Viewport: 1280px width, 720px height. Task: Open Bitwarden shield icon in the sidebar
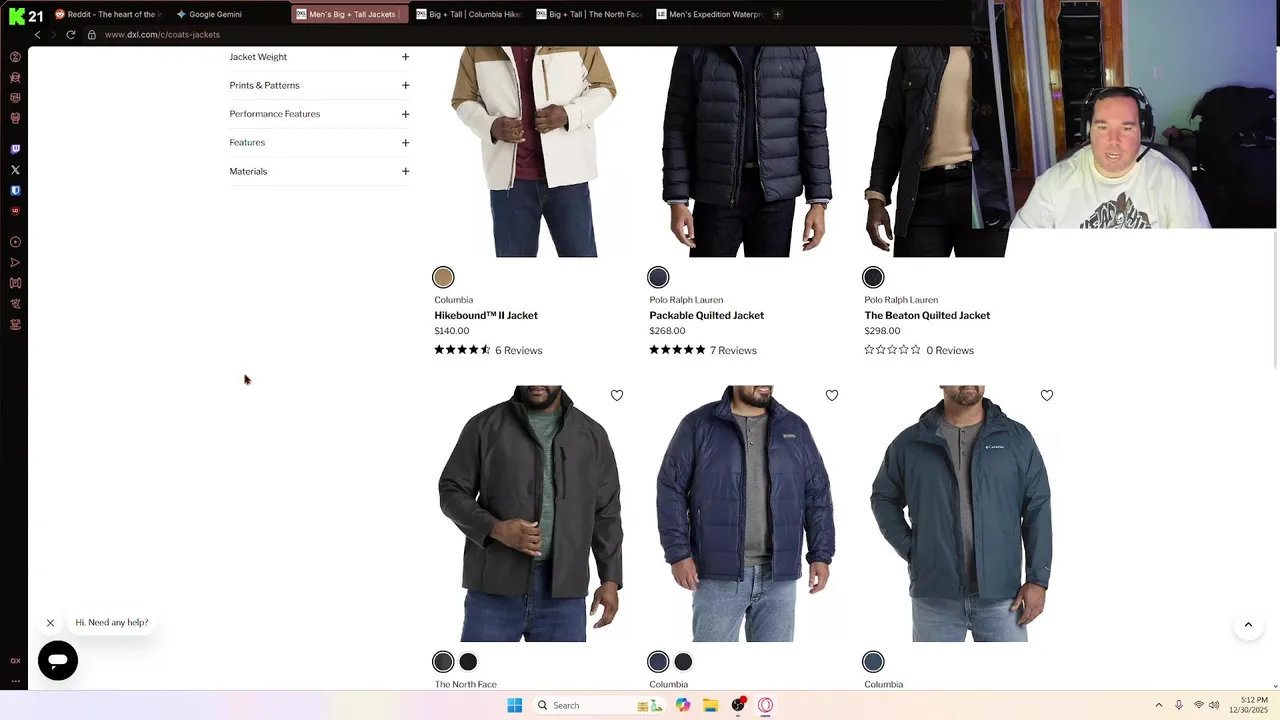[15, 190]
